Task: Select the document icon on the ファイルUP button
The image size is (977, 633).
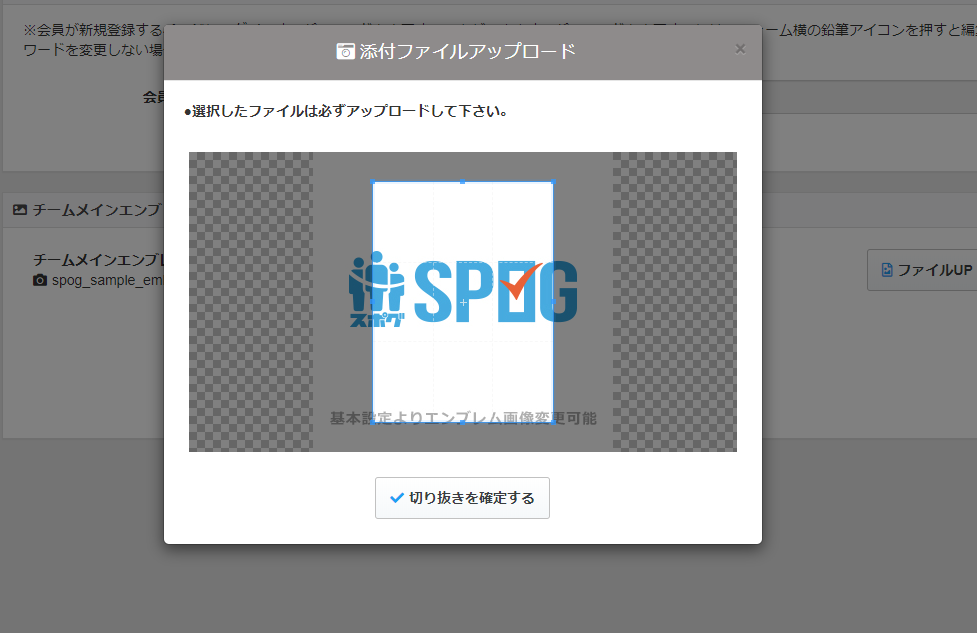Action: 888,270
